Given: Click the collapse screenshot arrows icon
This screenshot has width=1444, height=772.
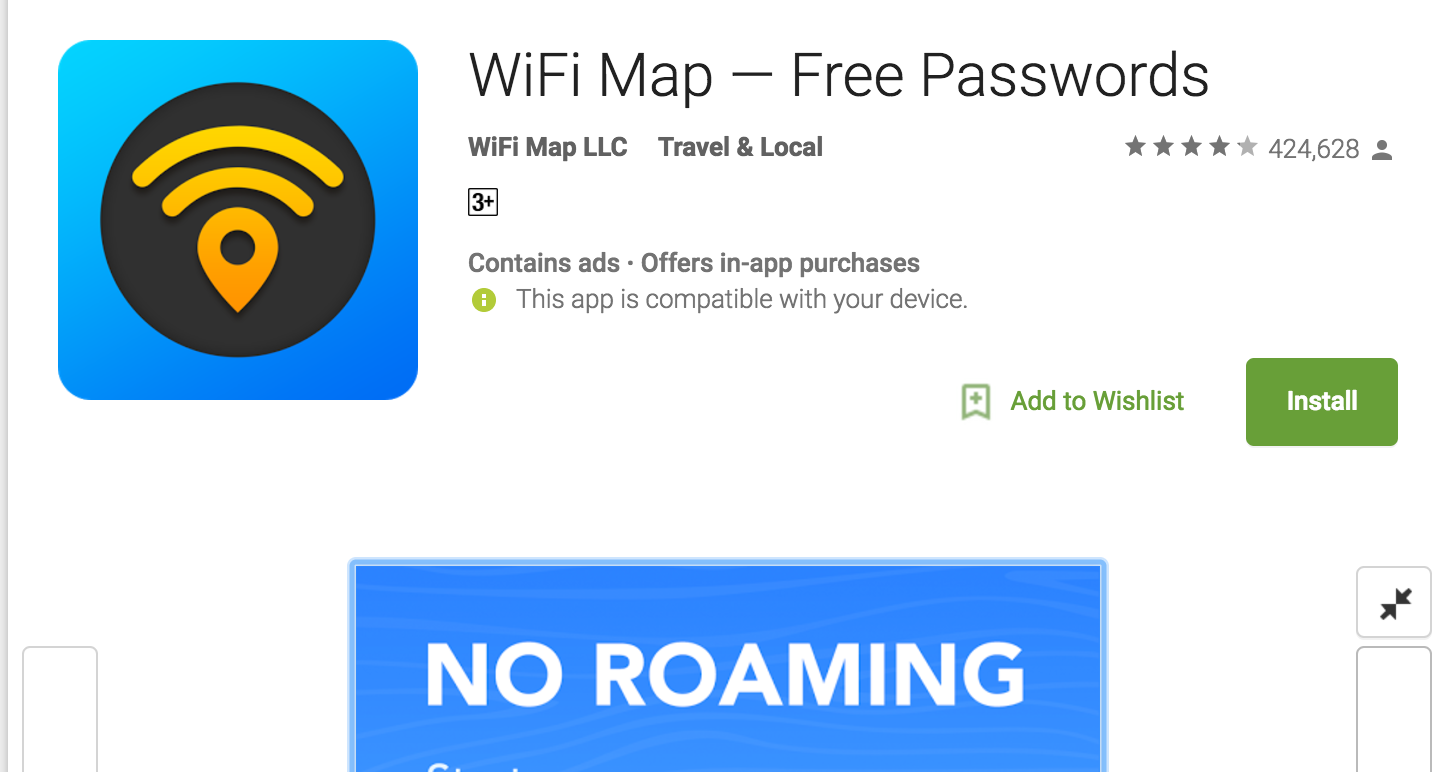Looking at the screenshot, I should tap(1394, 603).
